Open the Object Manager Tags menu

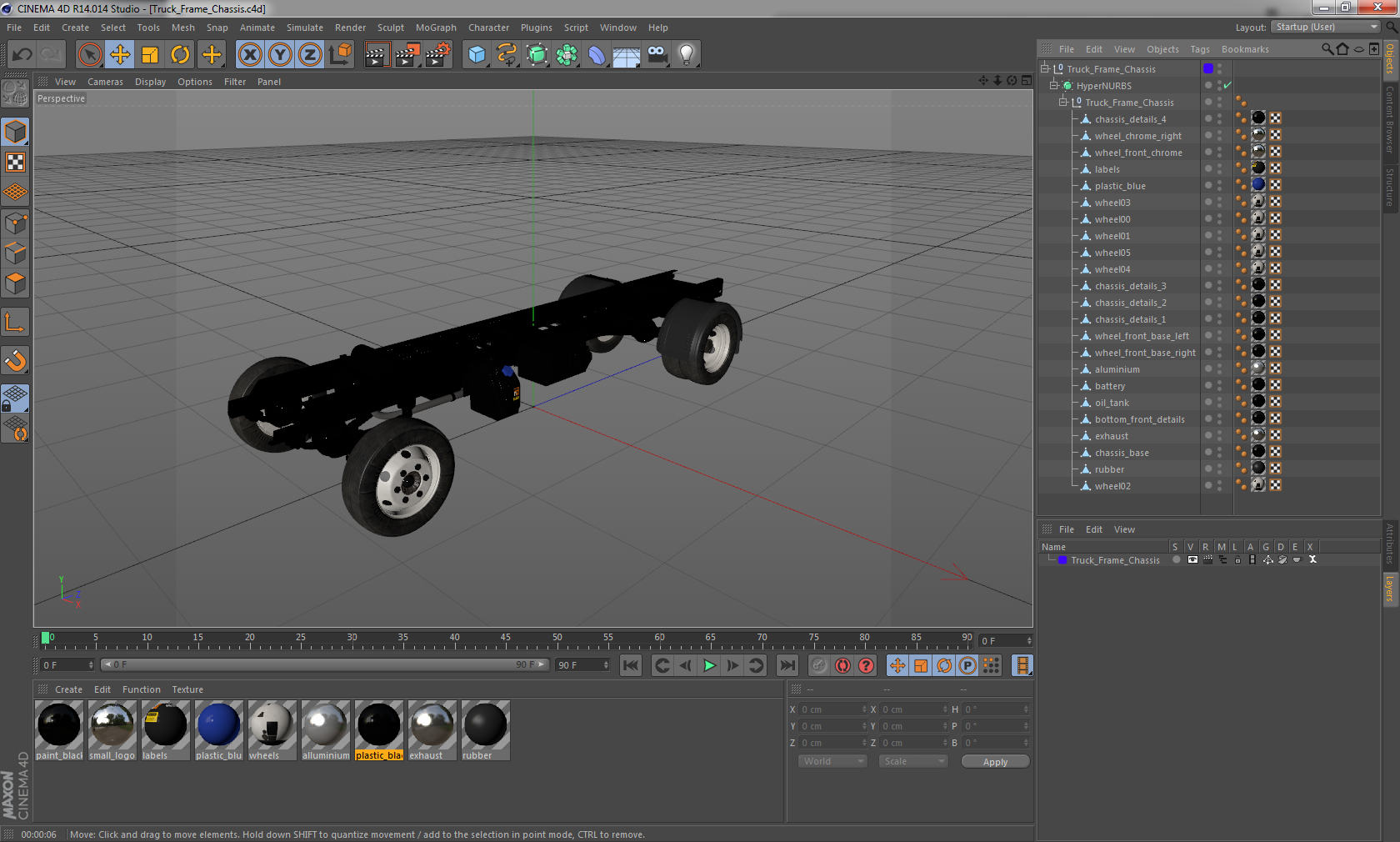[1200, 49]
